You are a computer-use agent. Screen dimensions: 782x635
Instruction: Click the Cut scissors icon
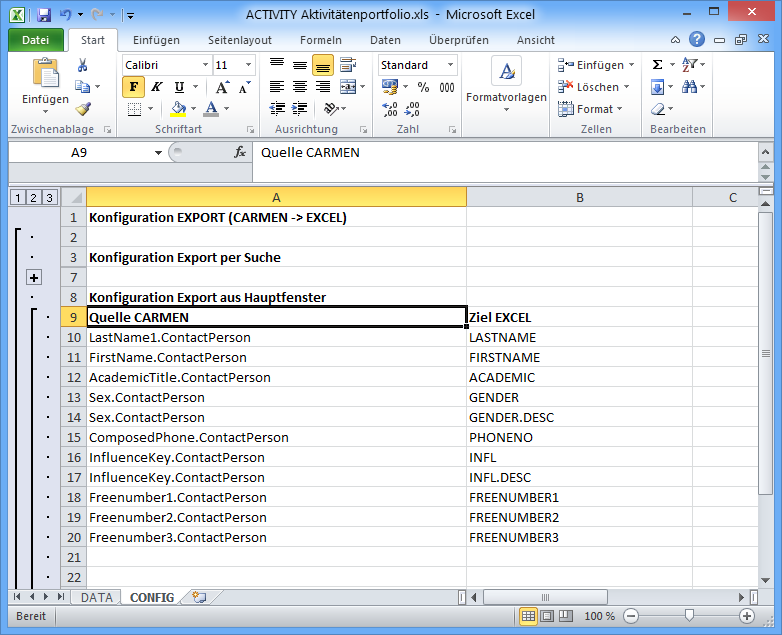coord(82,65)
